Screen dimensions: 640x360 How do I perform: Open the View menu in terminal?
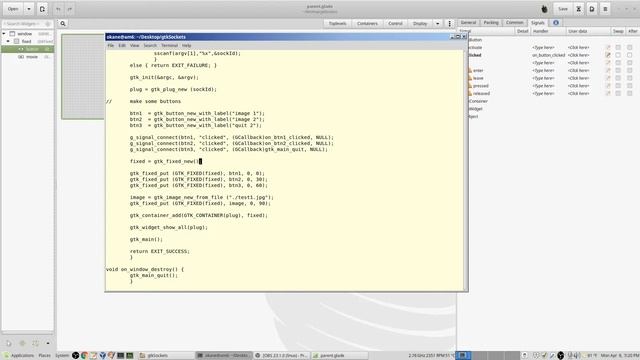134,46
